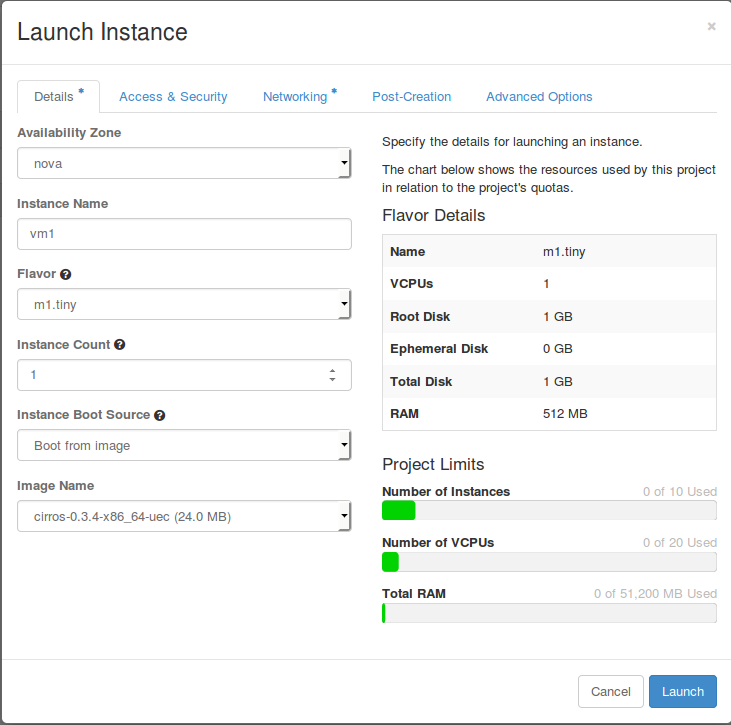Click the Number of Instances progress bar
Viewport: 731px width, 725px height.
(549, 511)
